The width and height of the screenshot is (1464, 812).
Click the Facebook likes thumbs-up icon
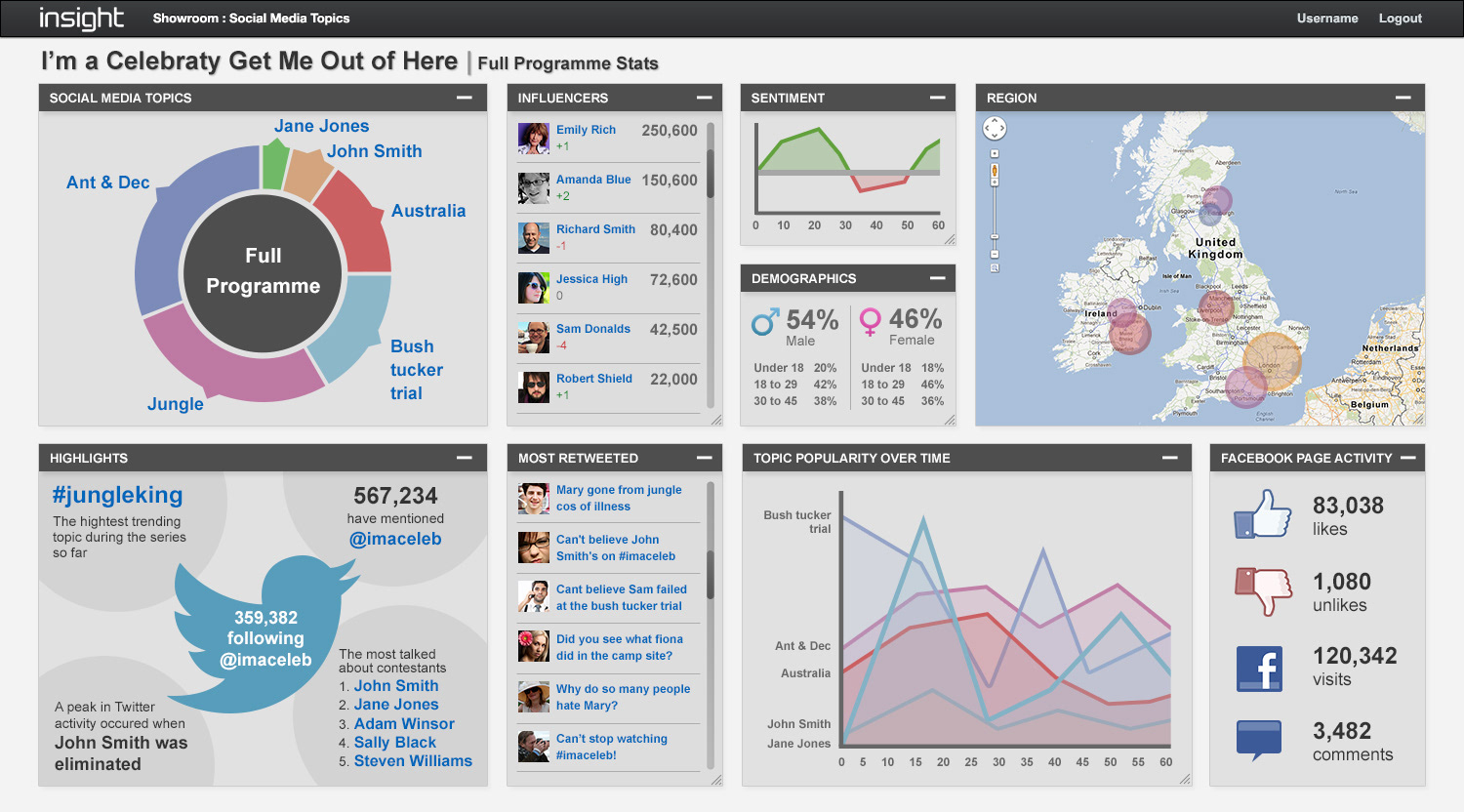pyautogui.click(x=1262, y=514)
